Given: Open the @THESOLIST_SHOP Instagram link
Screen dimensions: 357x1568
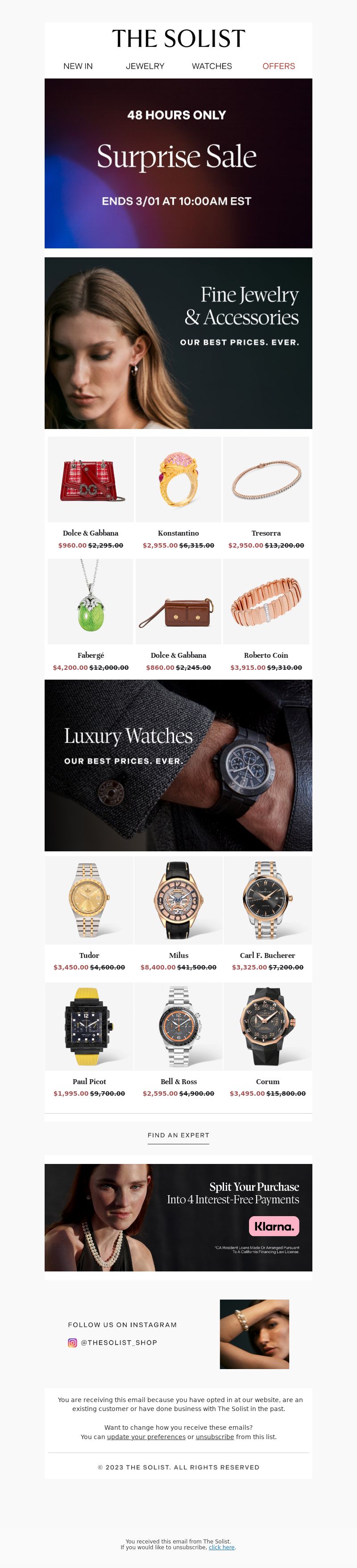Looking at the screenshot, I should click(x=119, y=1342).
